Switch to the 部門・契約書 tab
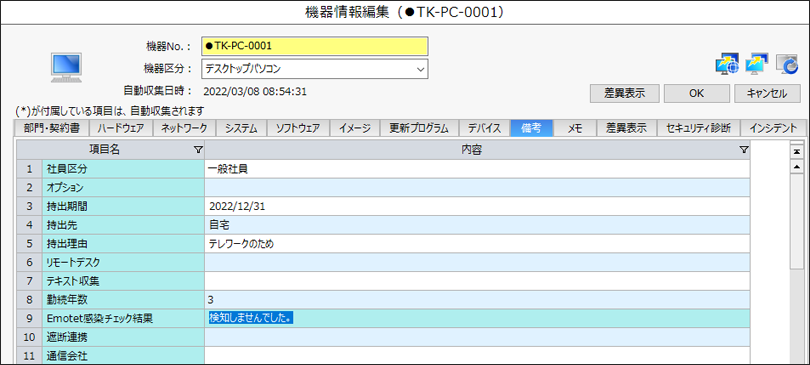 pos(52,128)
